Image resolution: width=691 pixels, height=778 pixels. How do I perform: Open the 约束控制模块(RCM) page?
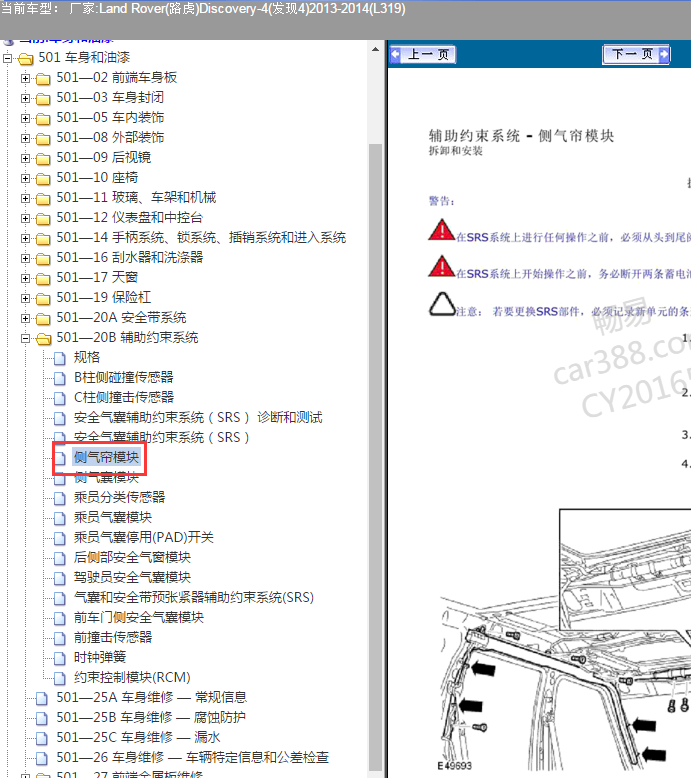(132, 677)
